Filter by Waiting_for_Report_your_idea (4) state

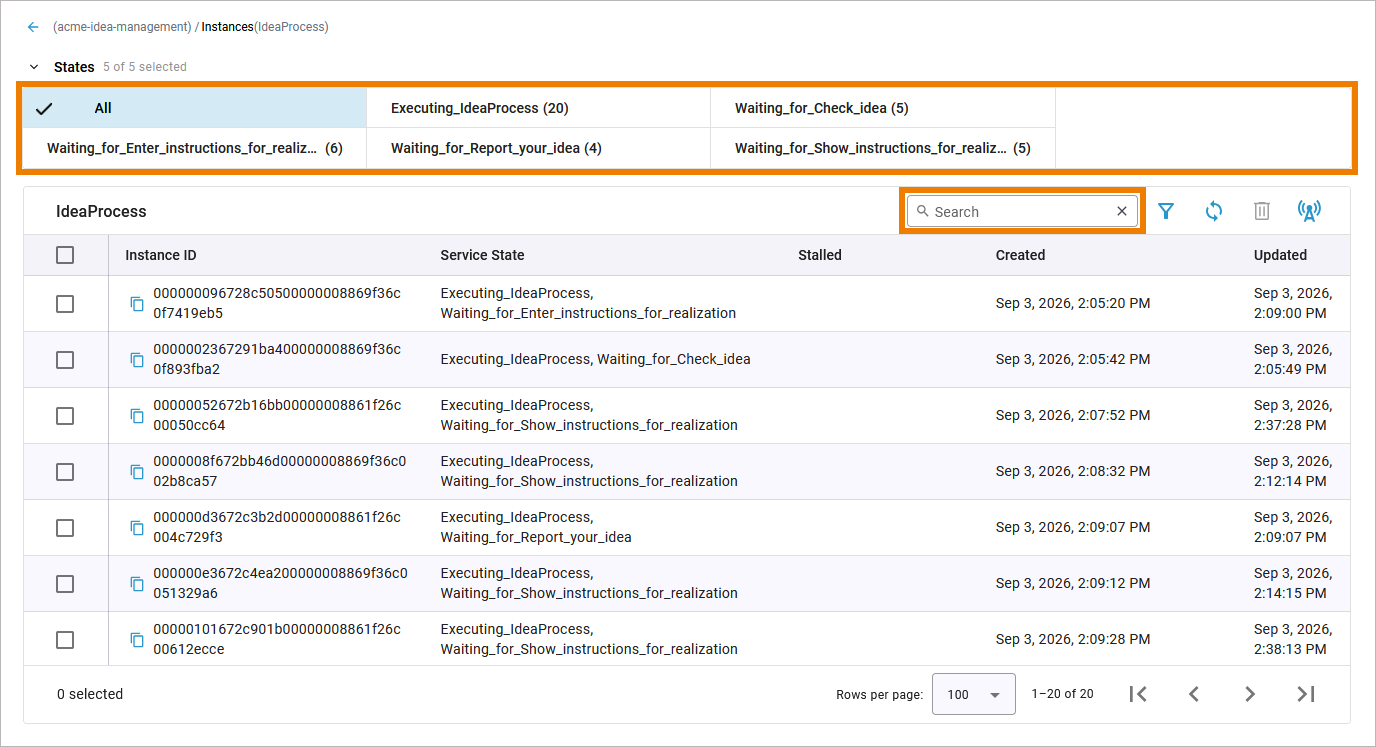click(x=538, y=148)
